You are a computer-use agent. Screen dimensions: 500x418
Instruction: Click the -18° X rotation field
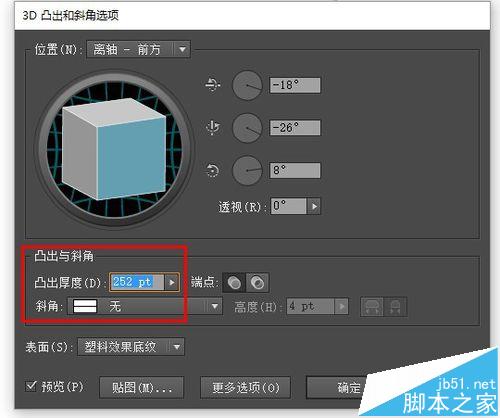click(x=295, y=85)
